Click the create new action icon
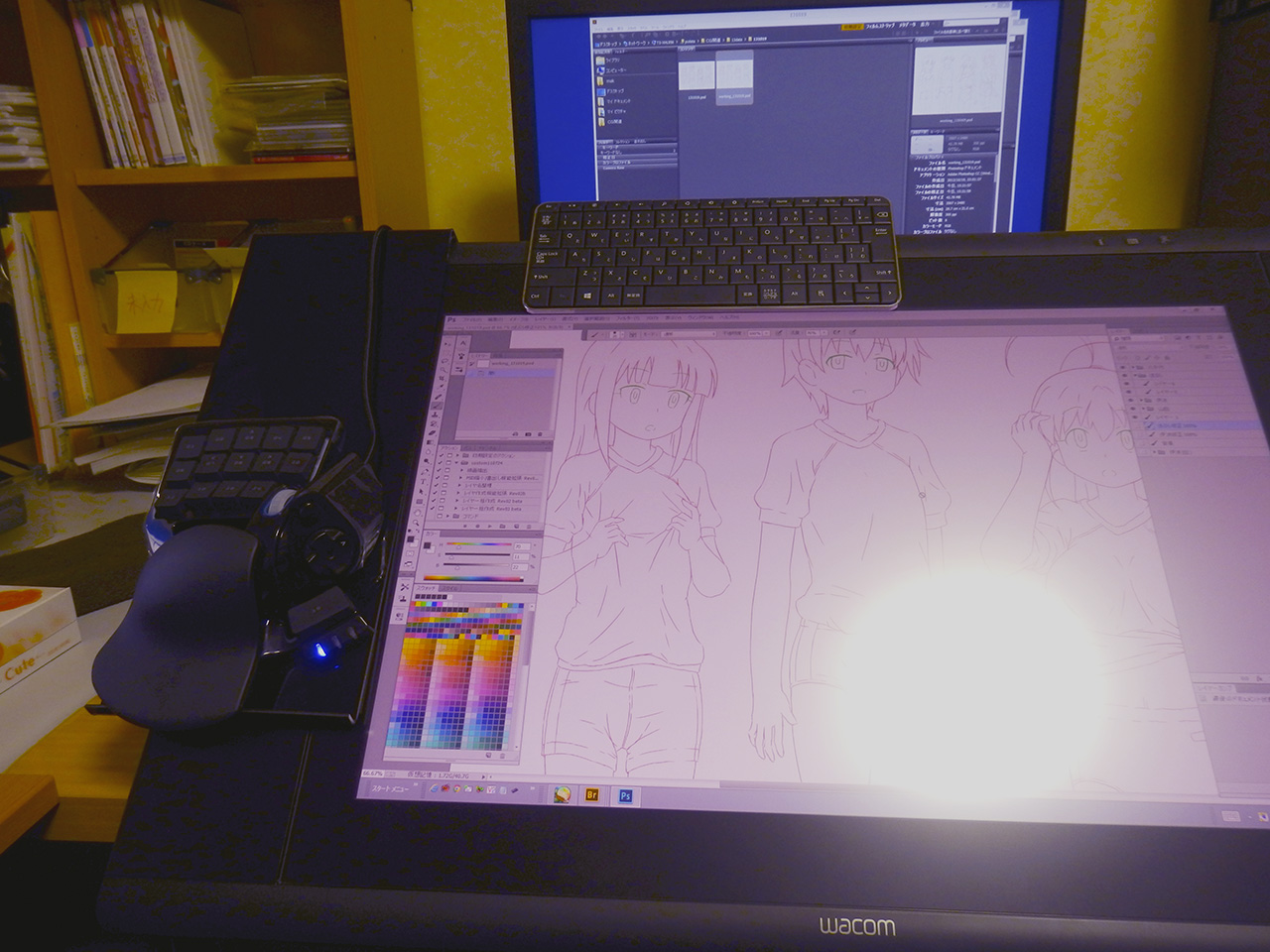The width and height of the screenshot is (1270, 952). pos(516,527)
